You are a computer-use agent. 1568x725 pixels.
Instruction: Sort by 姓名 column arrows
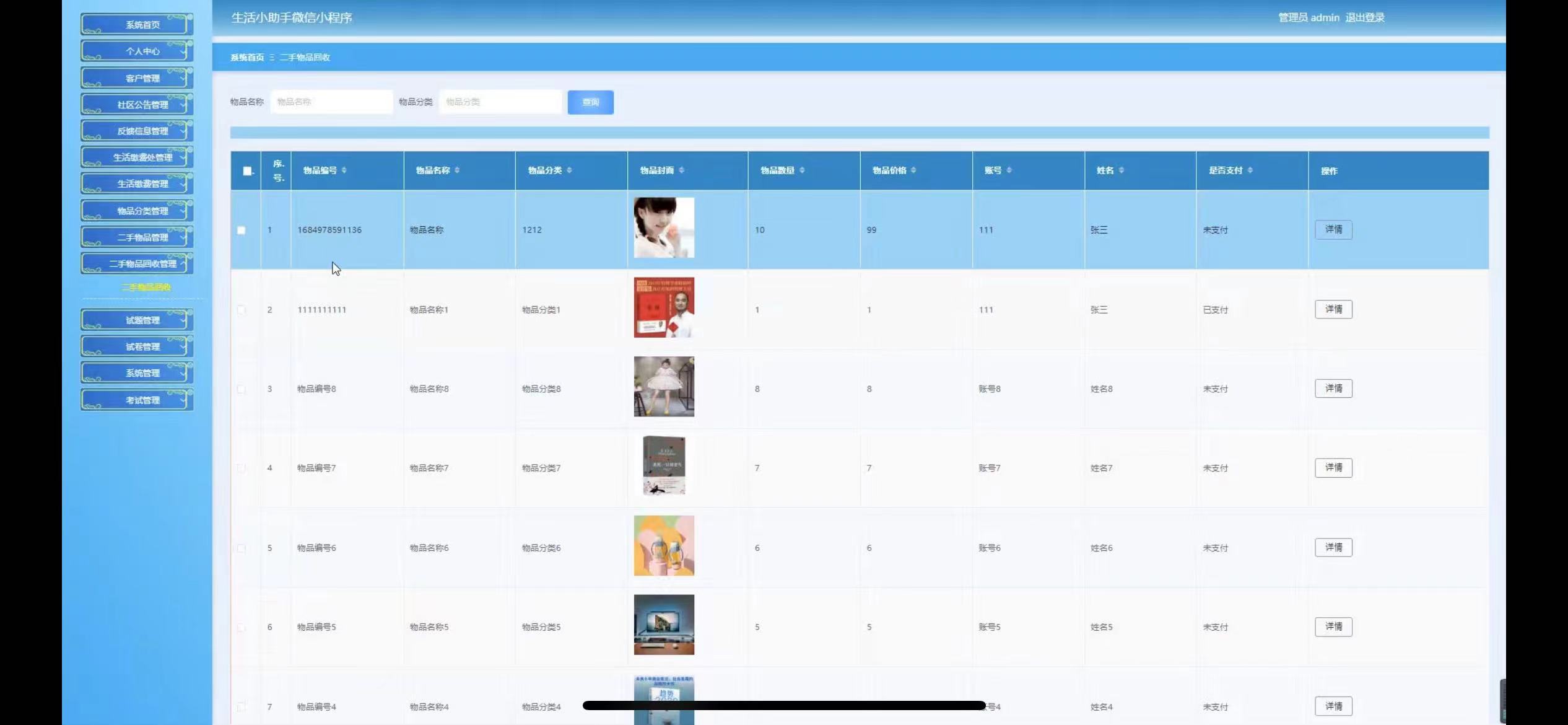(x=1122, y=170)
